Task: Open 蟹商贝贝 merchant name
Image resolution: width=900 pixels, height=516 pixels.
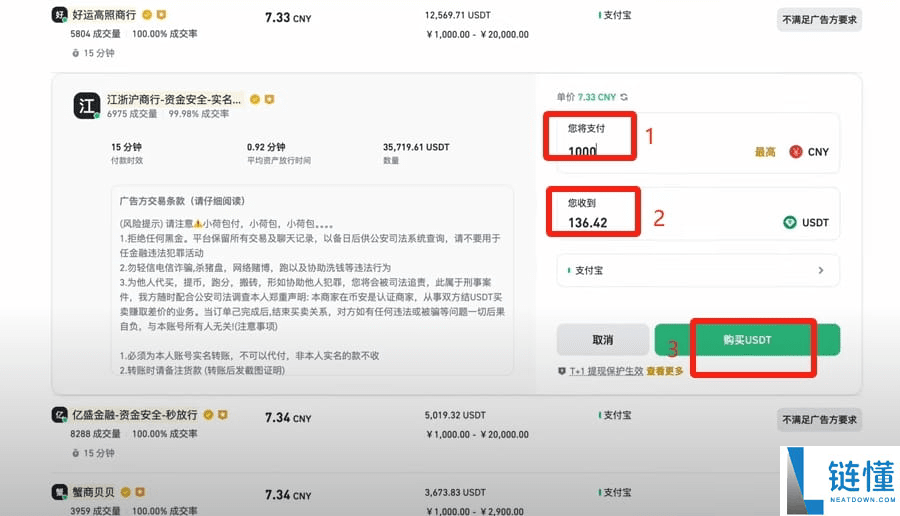Action: pos(93,492)
